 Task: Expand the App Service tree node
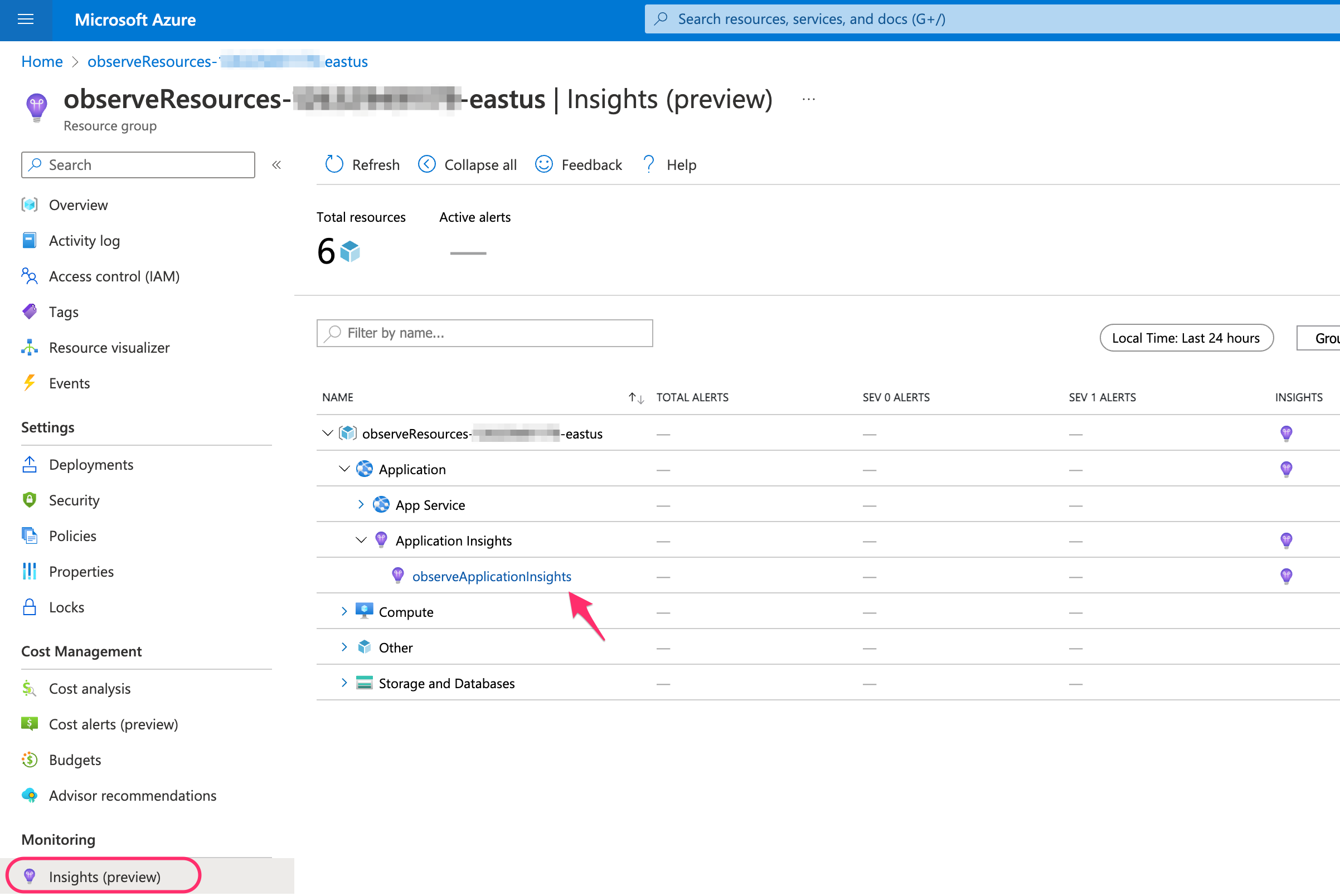click(361, 505)
